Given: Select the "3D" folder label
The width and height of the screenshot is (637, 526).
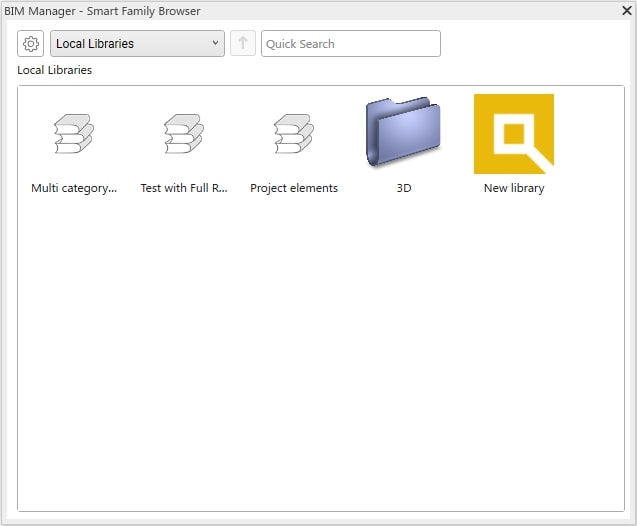Looking at the screenshot, I should (404, 188).
